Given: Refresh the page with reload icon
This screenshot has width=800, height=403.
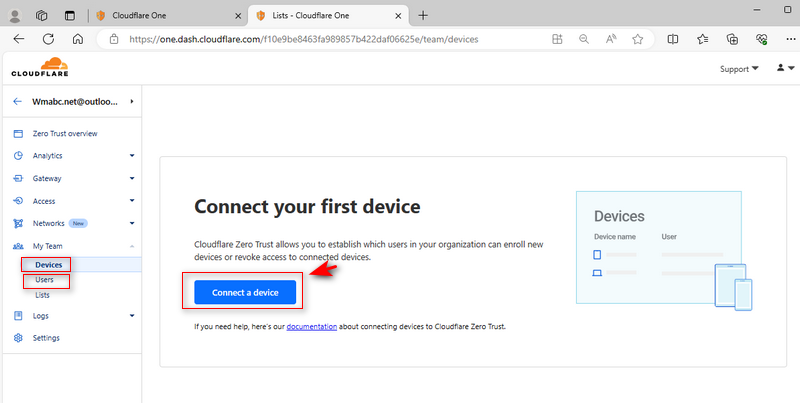Looking at the screenshot, I should [x=48, y=39].
